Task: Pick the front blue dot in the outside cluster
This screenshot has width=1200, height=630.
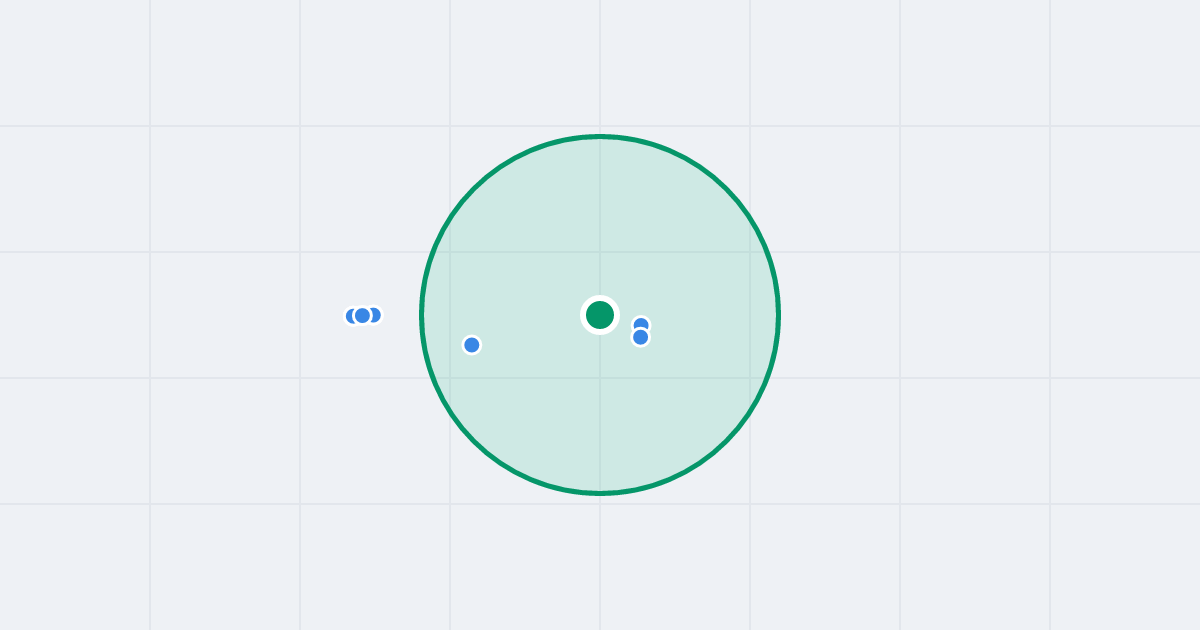Action: pyautogui.click(x=363, y=316)
